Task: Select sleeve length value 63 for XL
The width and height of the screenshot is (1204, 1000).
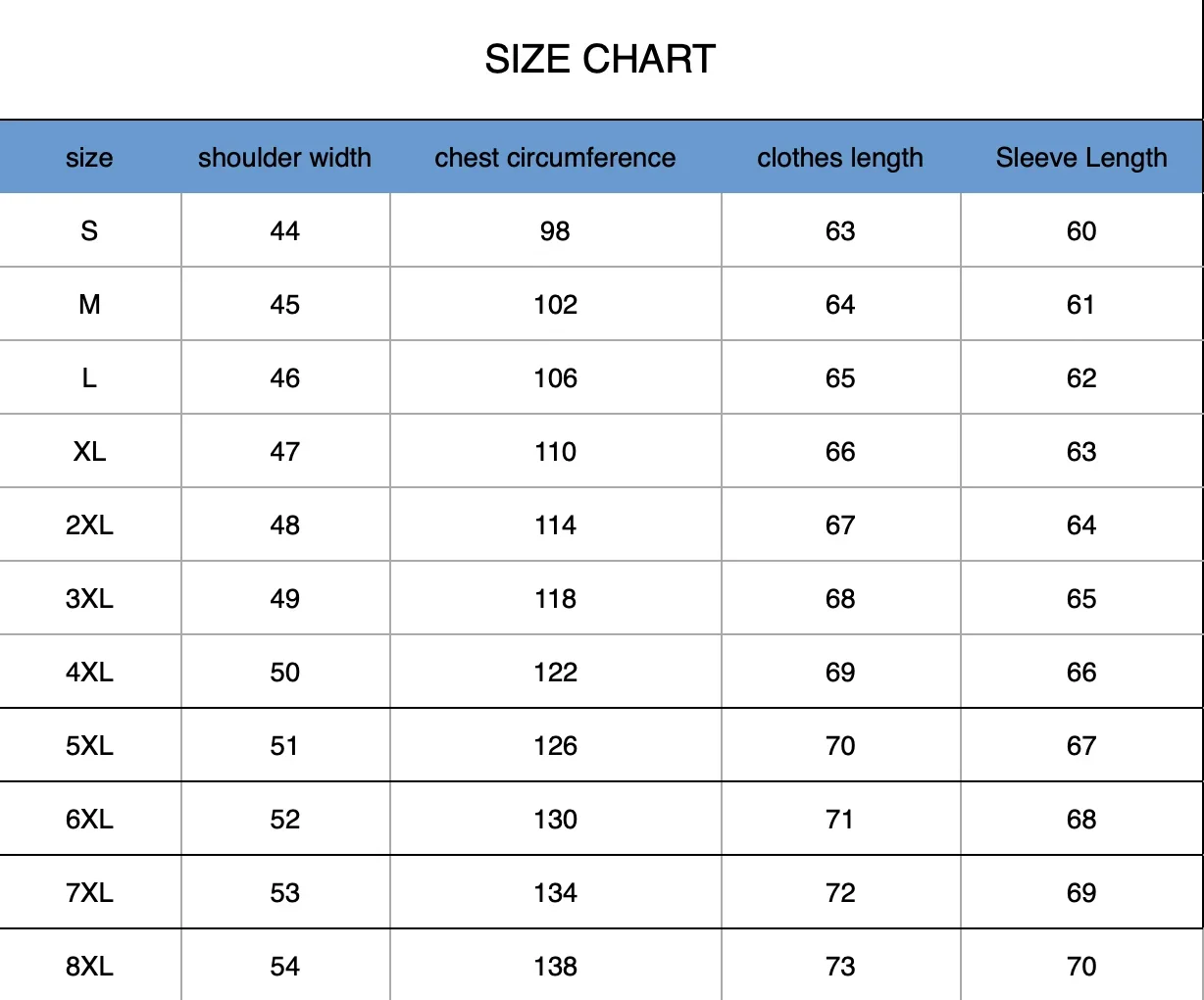Action: [1081, 452]
